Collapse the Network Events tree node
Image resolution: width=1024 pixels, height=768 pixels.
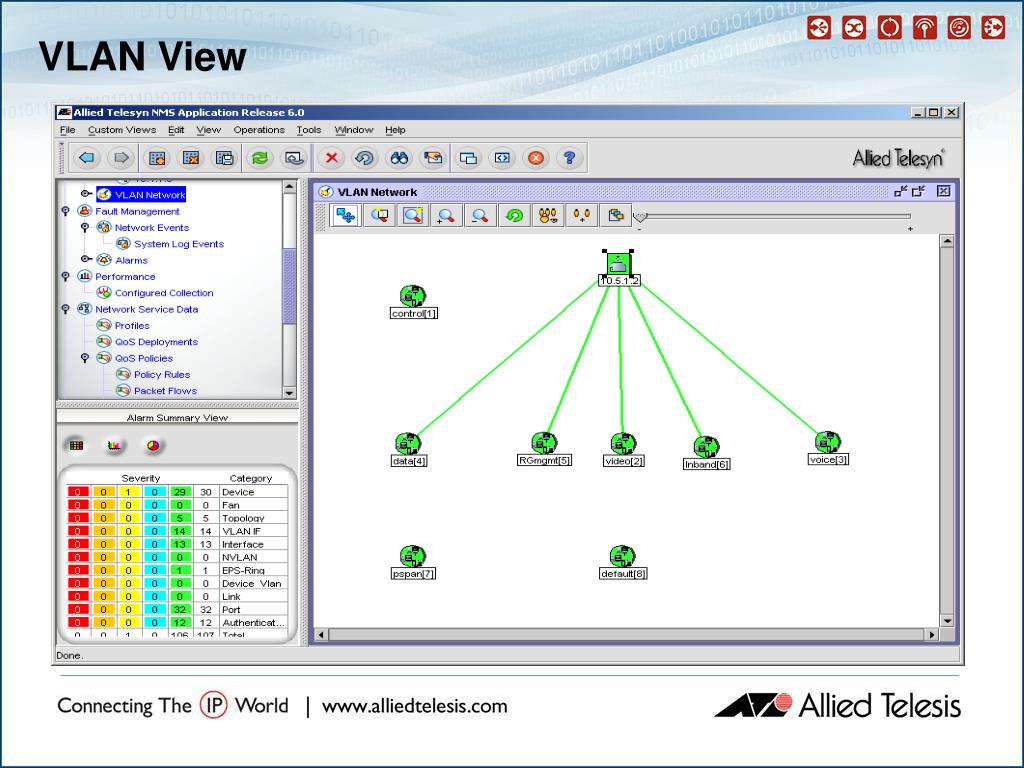(85, 227)
